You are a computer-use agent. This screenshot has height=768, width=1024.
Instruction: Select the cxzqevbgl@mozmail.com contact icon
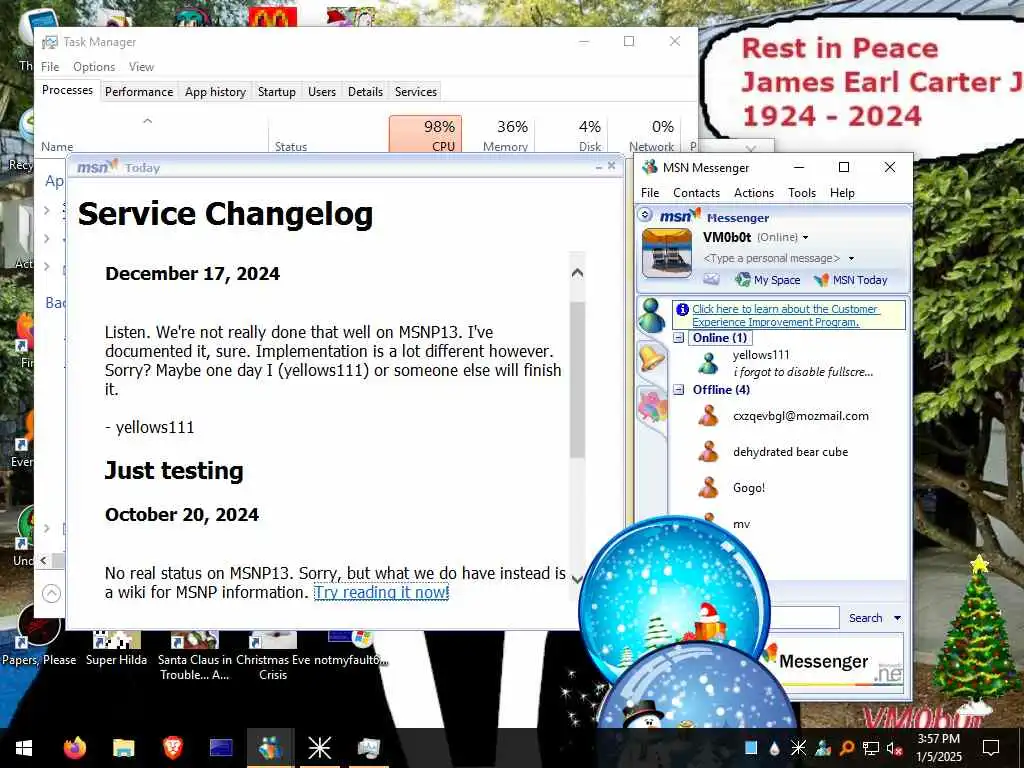coord(709,415)
